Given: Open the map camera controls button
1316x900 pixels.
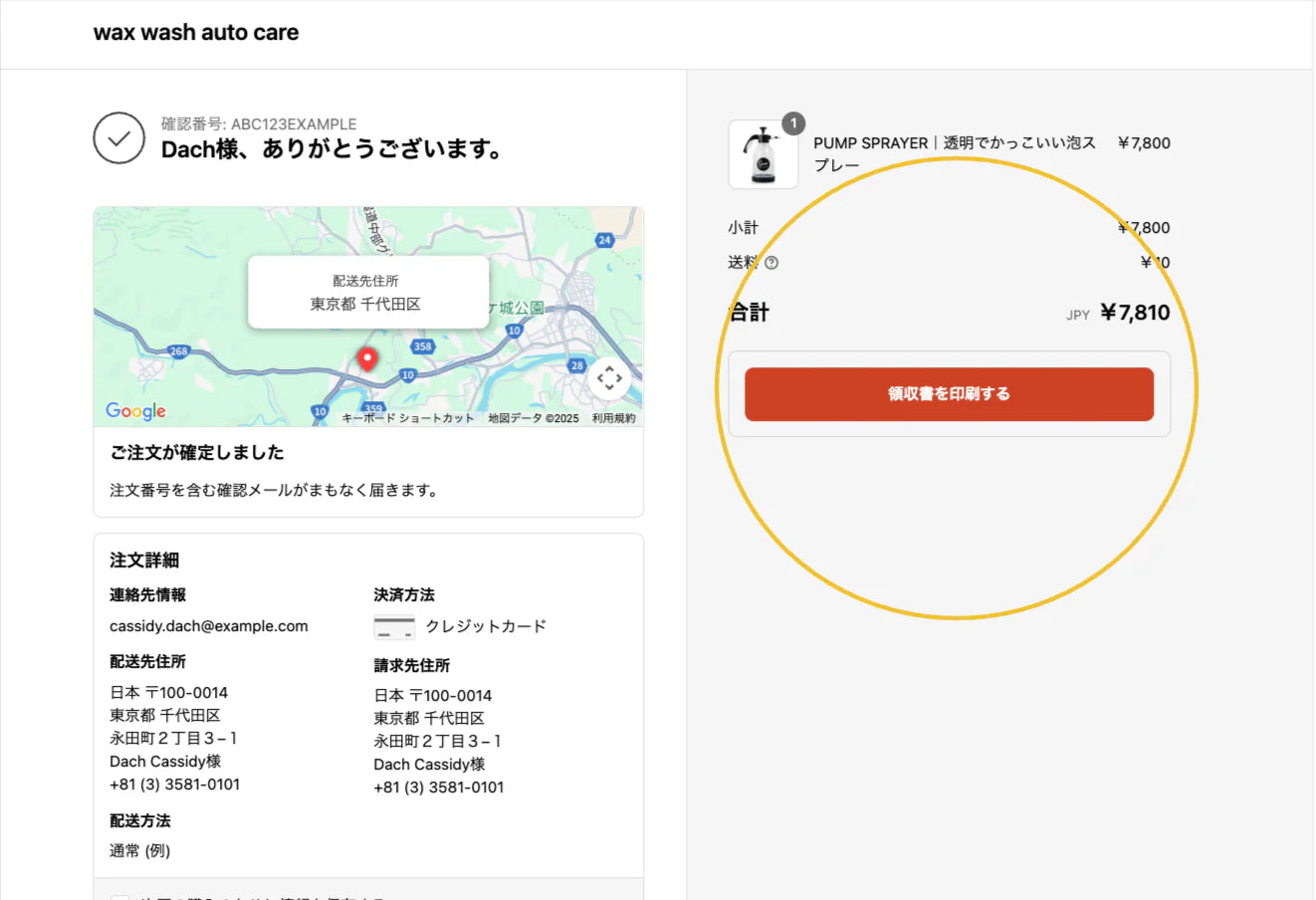Looking at the screenshot, I should click(609, 378).
